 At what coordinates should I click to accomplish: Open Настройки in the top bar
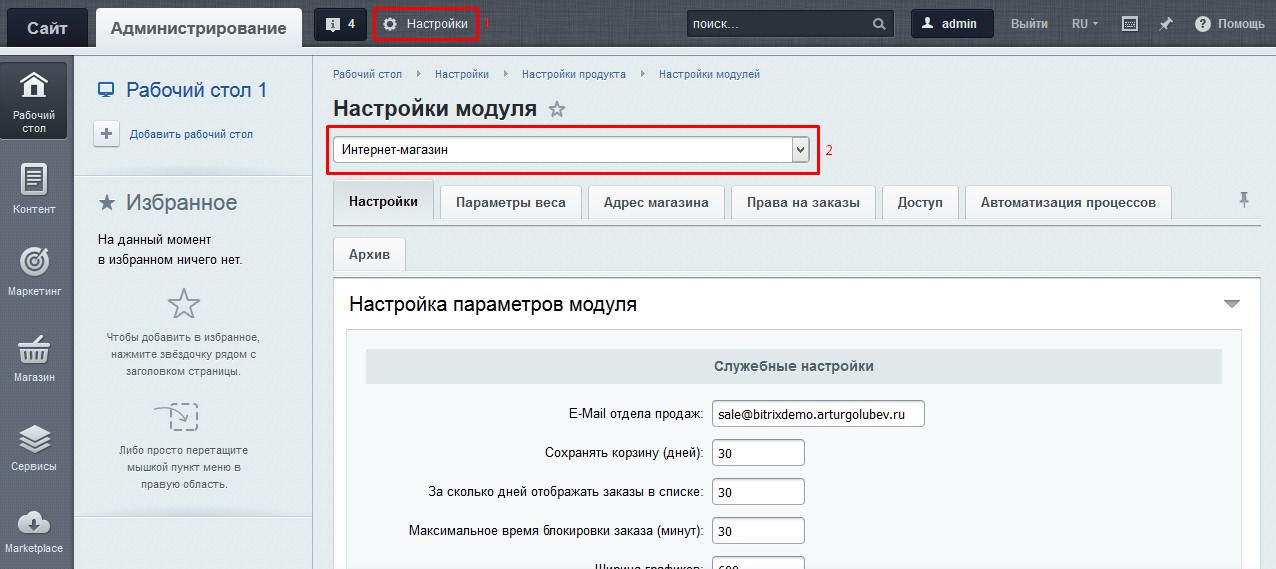pos(426,24)
